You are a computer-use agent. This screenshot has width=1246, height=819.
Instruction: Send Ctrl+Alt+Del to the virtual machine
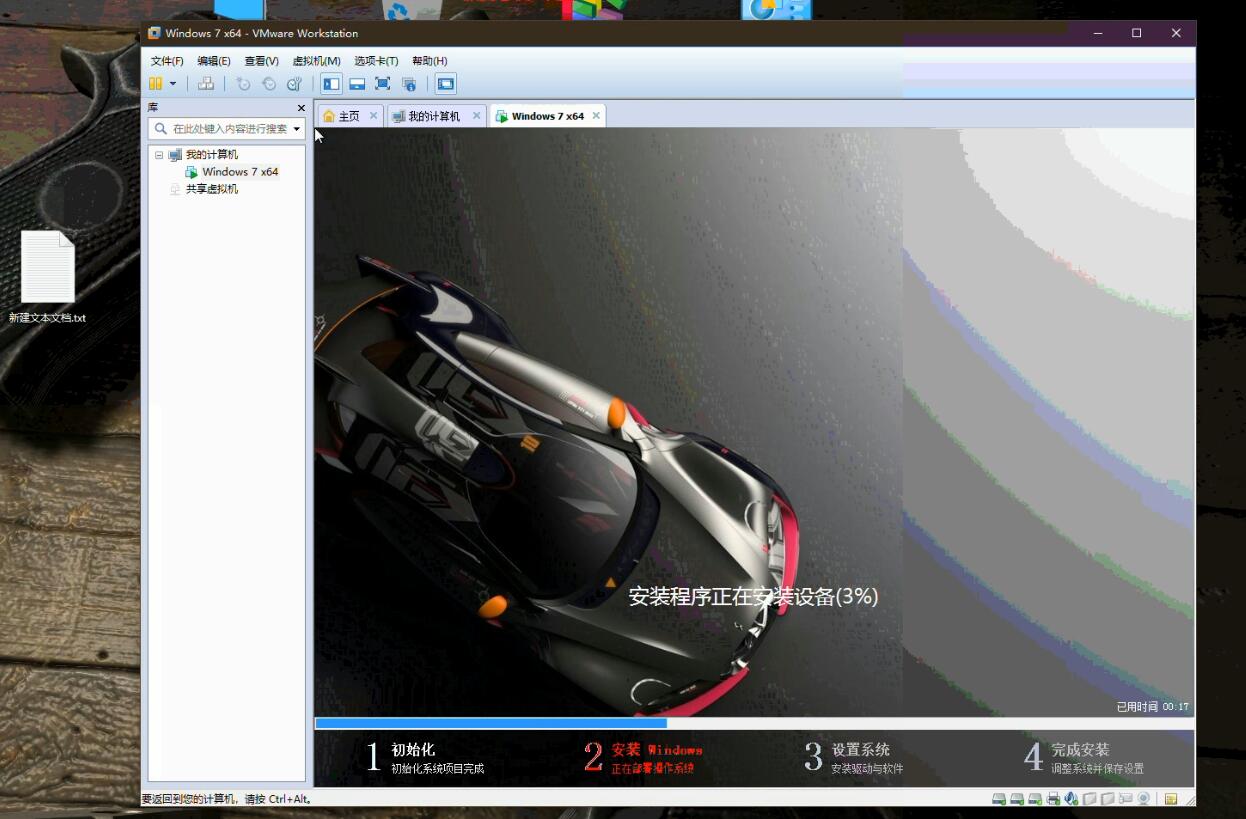206,84
